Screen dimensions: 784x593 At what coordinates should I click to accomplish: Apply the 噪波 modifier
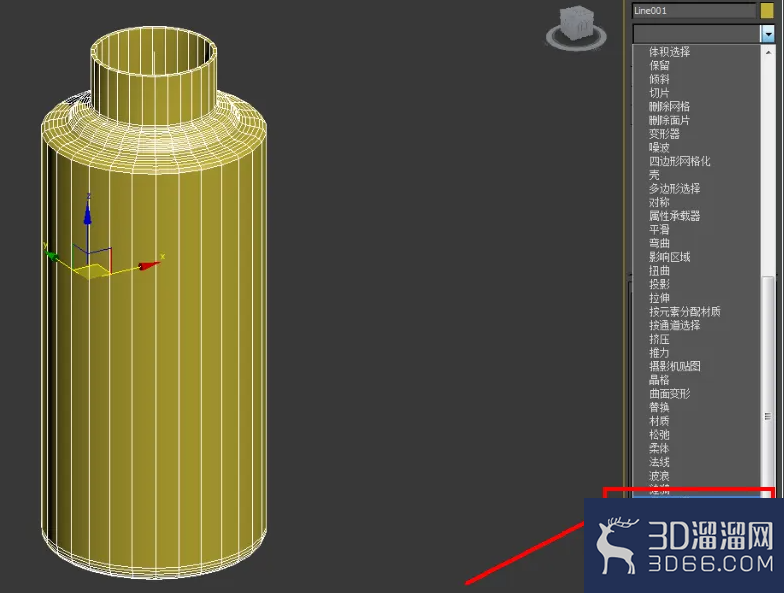pos(659,148)
